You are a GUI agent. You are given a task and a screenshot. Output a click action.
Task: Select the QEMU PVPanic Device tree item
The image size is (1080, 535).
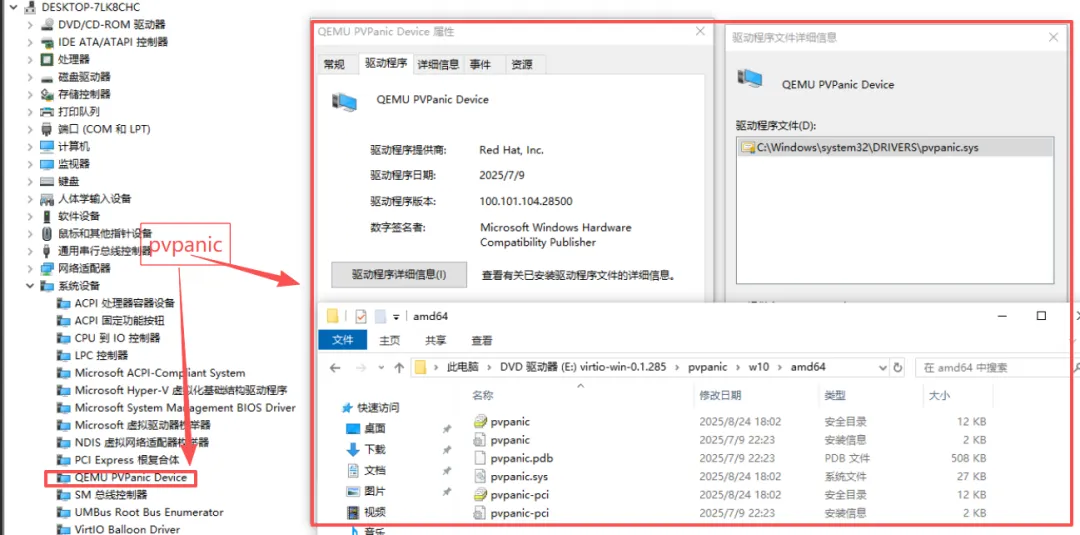click(130, 477)
